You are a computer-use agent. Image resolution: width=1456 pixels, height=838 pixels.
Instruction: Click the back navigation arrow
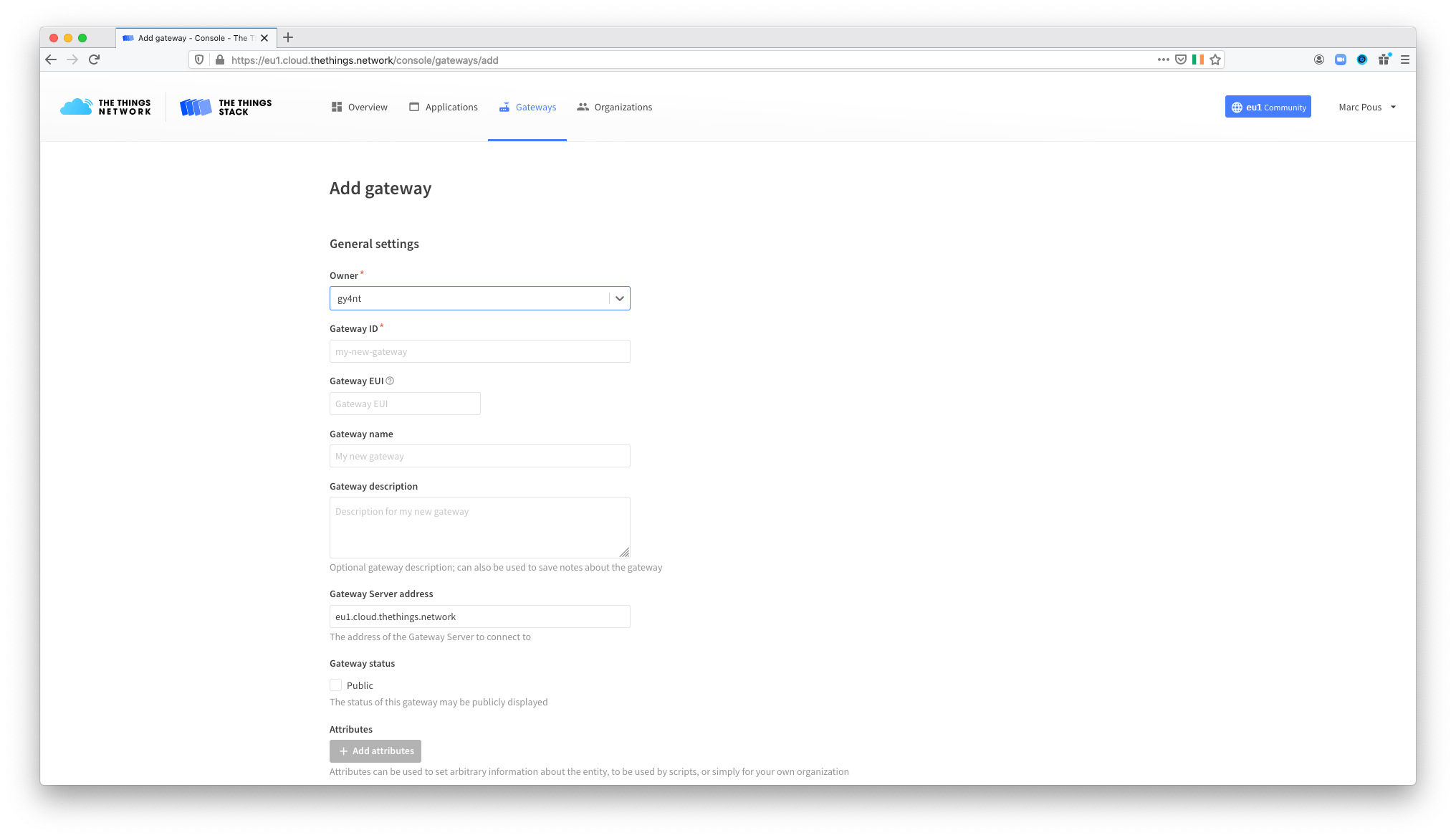pos(51,59)
